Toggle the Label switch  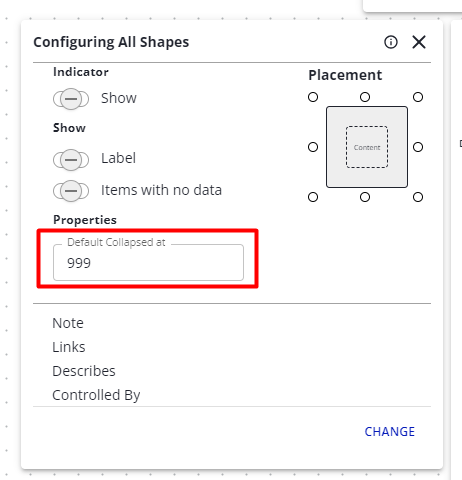pos(71,160)
